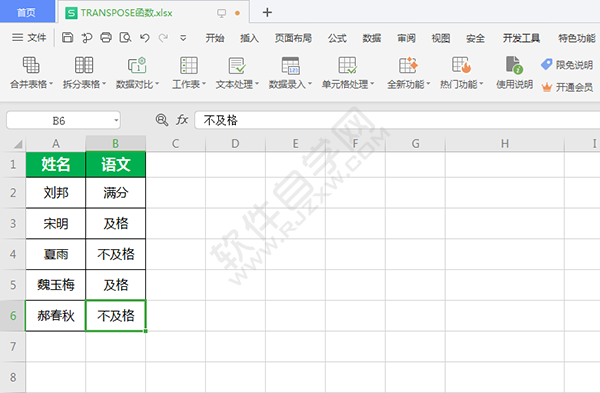Switch to the 审阅 ribbon tab
Viewport: 600px width, 393px height.
coord(406,38)
